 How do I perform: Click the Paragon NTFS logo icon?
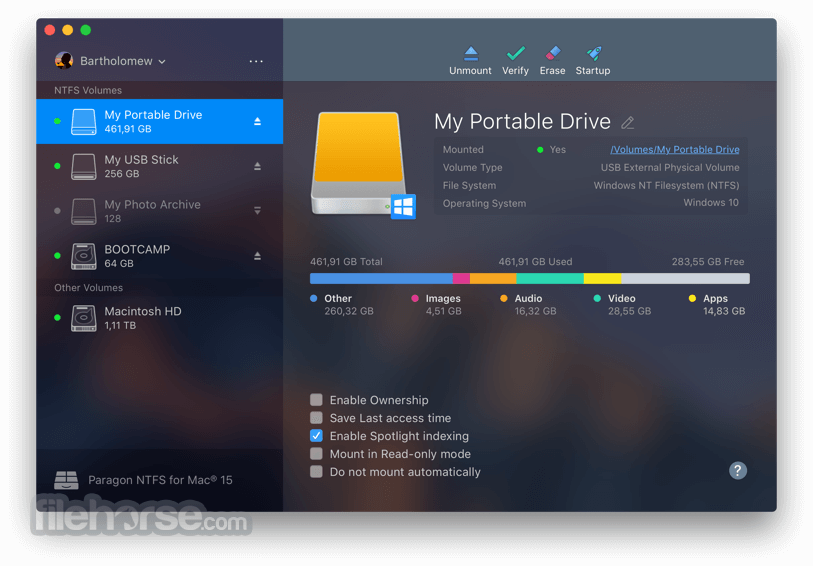(x=66, y=480)
